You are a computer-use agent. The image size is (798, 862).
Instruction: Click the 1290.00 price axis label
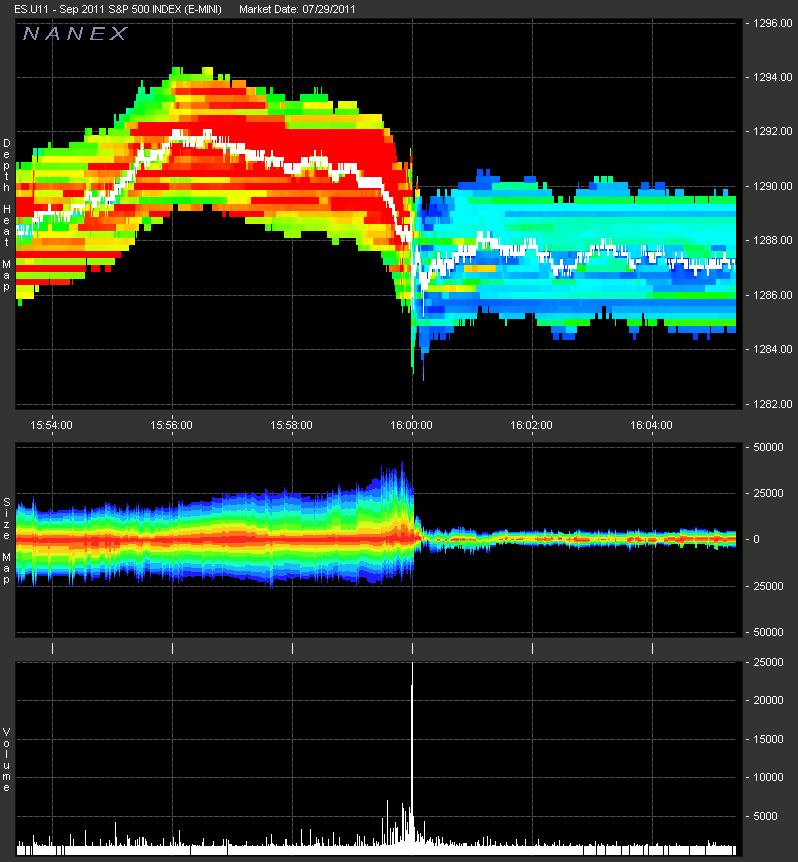pos(773,186)
